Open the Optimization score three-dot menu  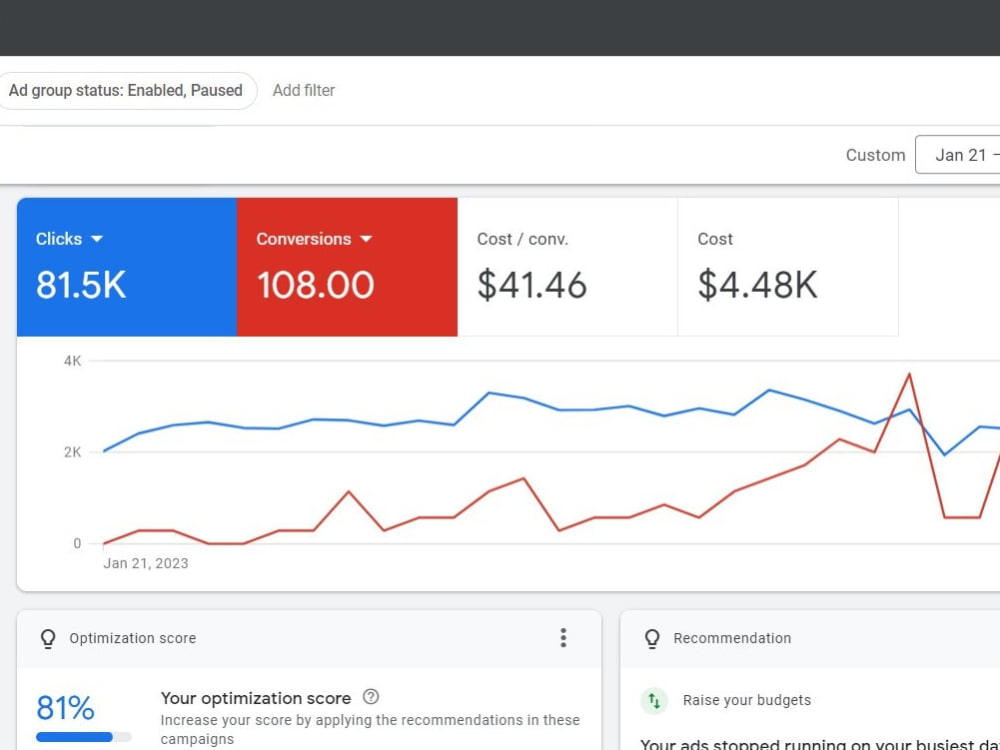(563, 638)
